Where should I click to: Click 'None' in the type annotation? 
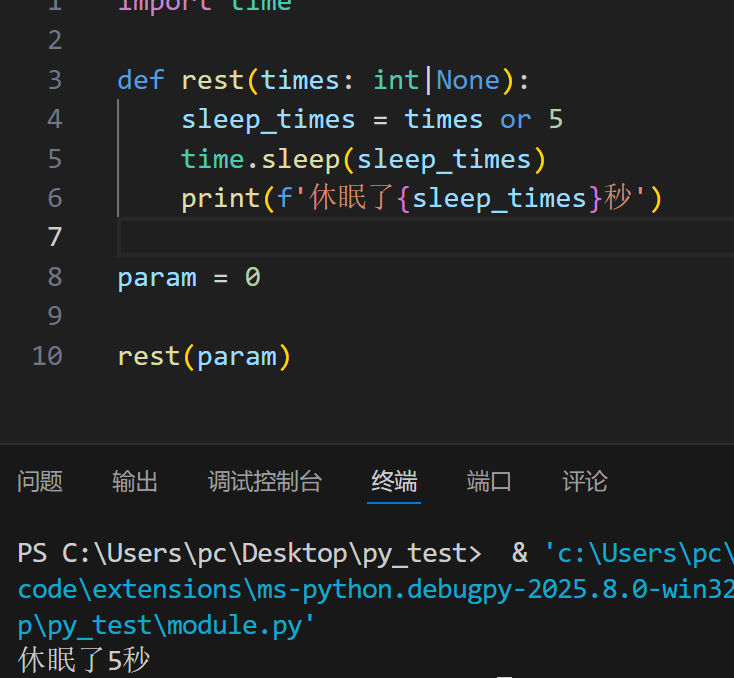468,80
